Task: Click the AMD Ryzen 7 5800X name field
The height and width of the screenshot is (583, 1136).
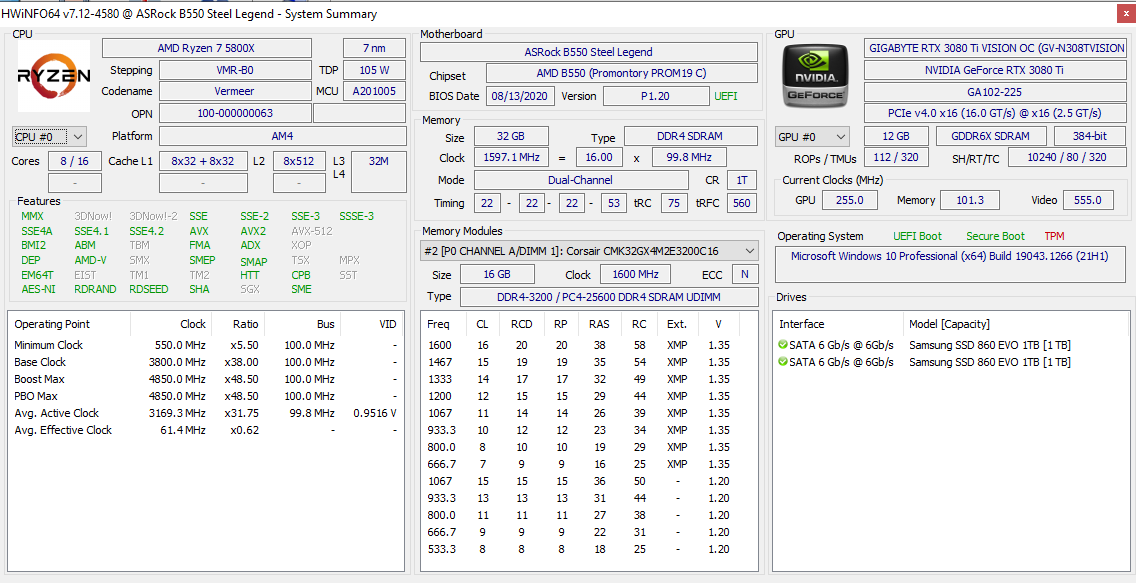Action: [206, 49]
